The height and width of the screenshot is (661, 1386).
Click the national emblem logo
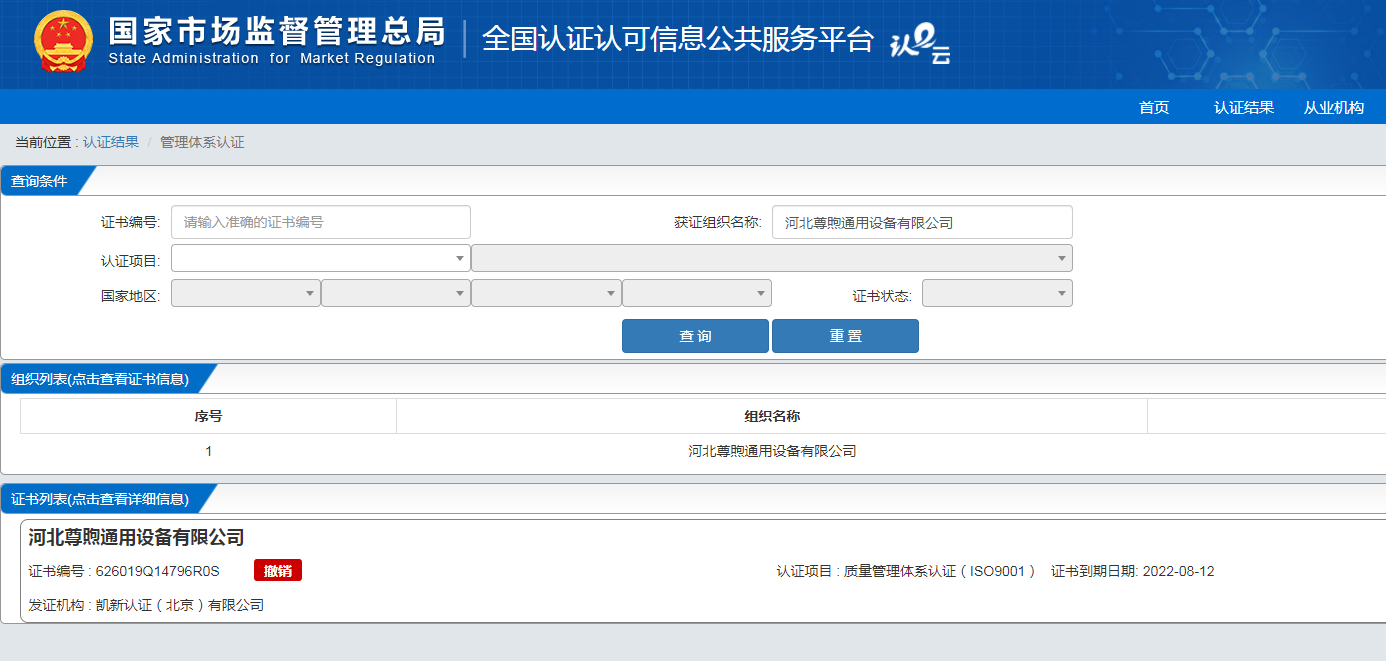coord(62,42)
